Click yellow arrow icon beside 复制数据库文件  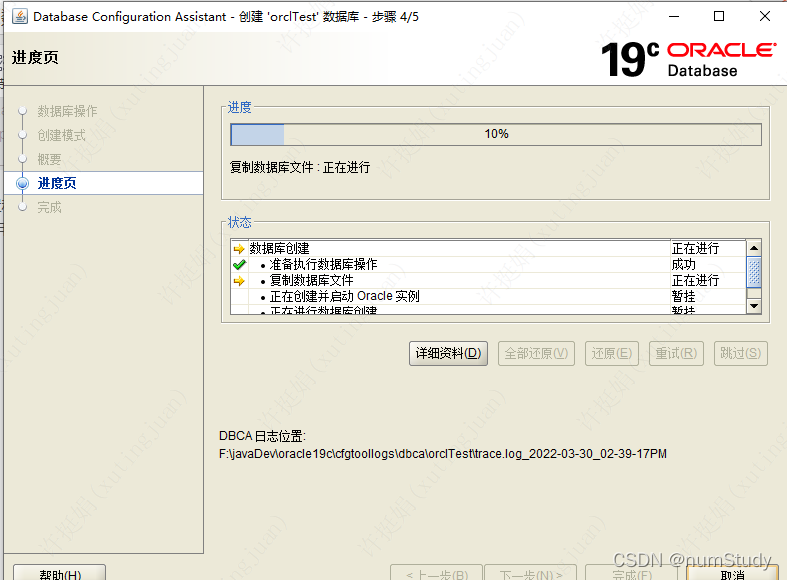point(239,281)
